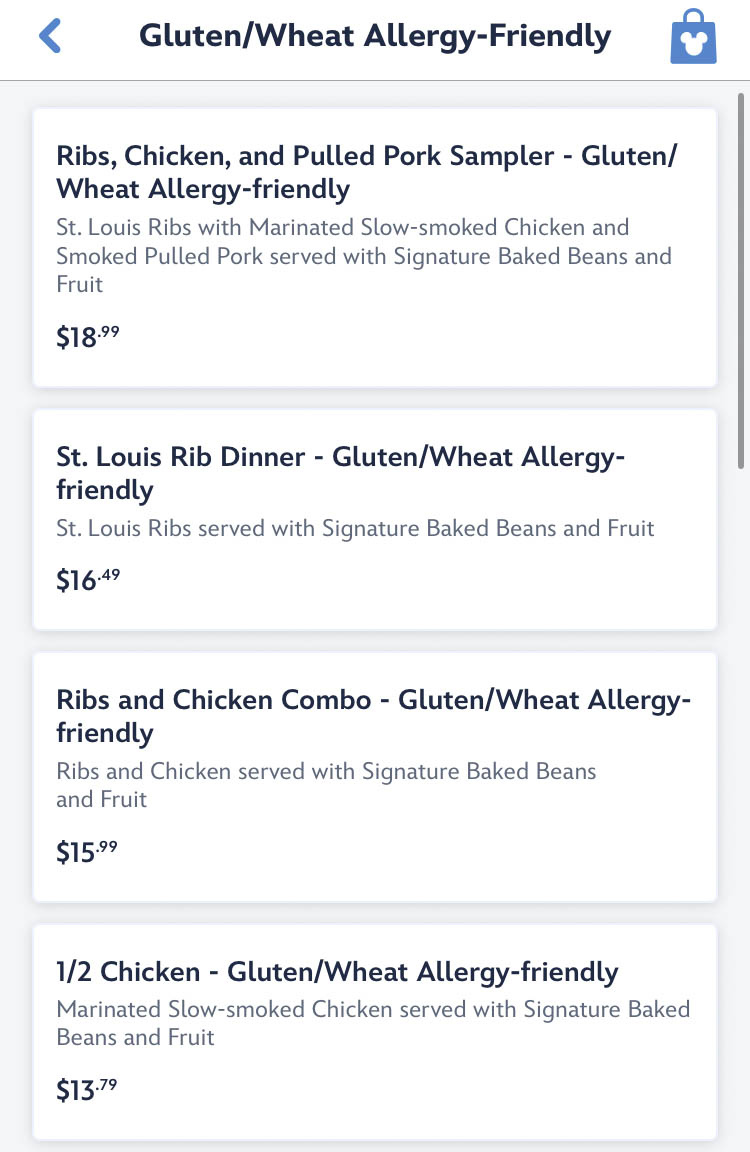Click the $13.79 half chicken price
The height and width of the screenshot is (1152, 750).
[x=87, y=1089]
